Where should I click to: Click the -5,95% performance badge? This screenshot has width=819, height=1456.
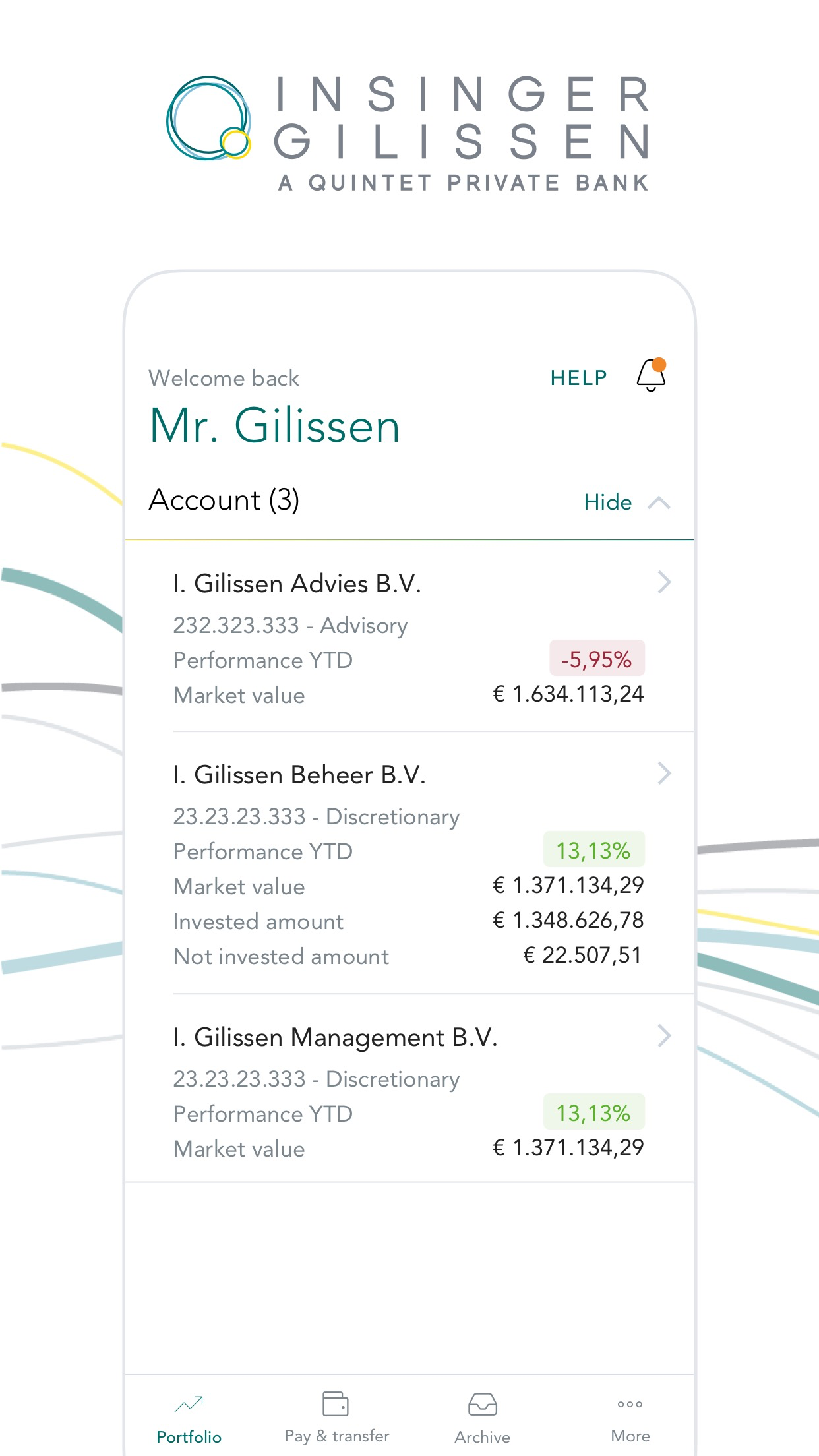coord(597,659)
